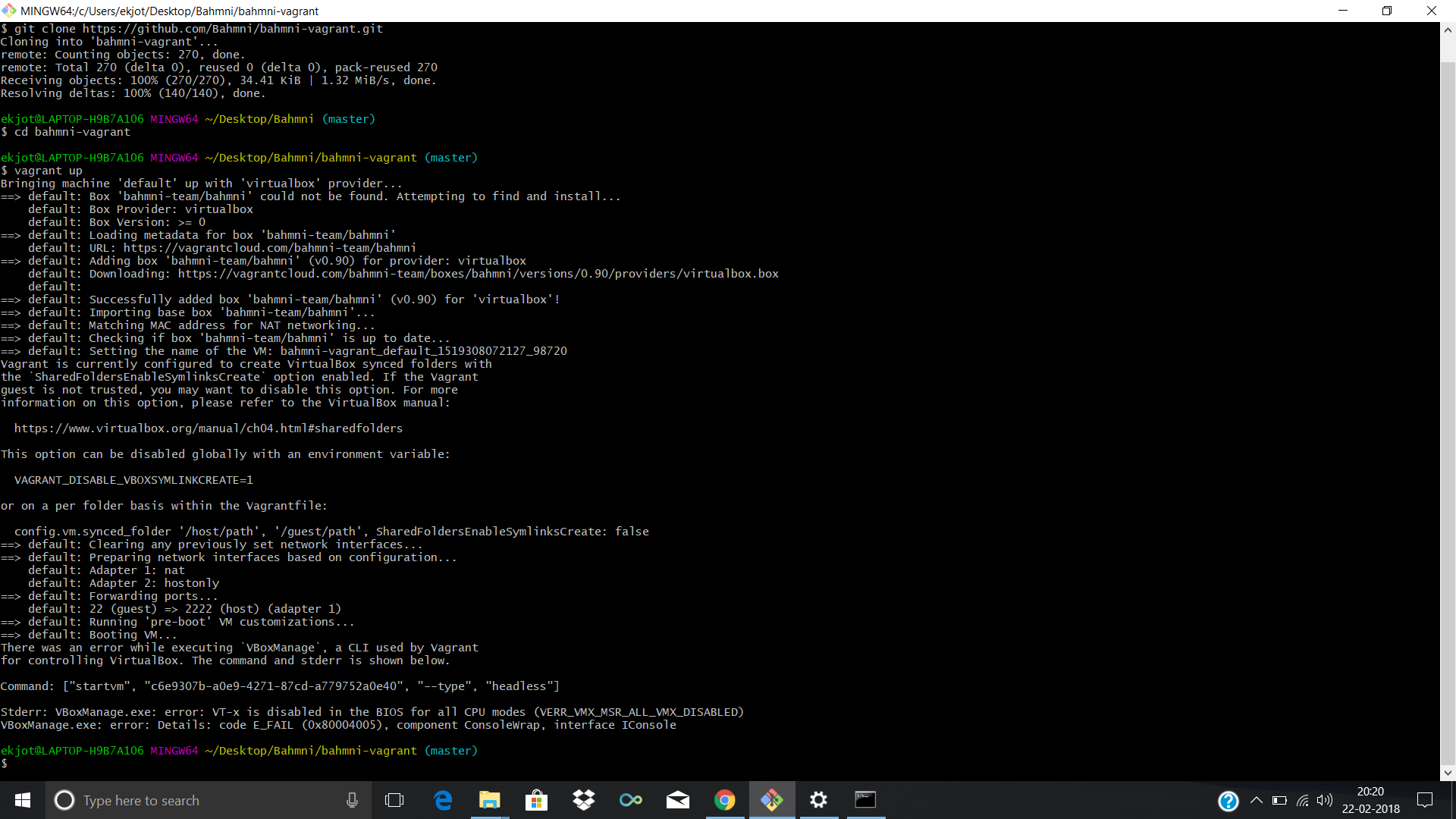Open Dropbox from the taskbar
Image resolution: width=1456 pixels, height=819 pixels.
[x=584, y=800]
